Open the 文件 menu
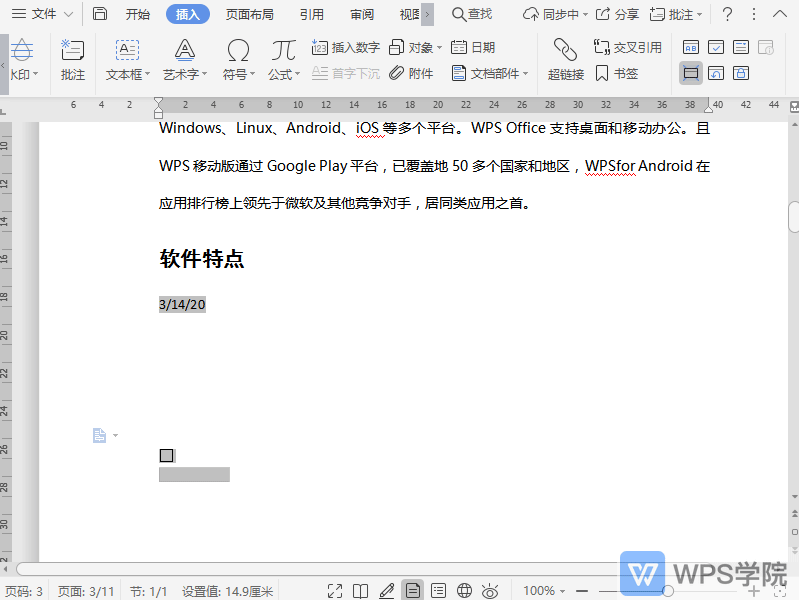Screen dimensions: 799x600 tap(42, 14)
